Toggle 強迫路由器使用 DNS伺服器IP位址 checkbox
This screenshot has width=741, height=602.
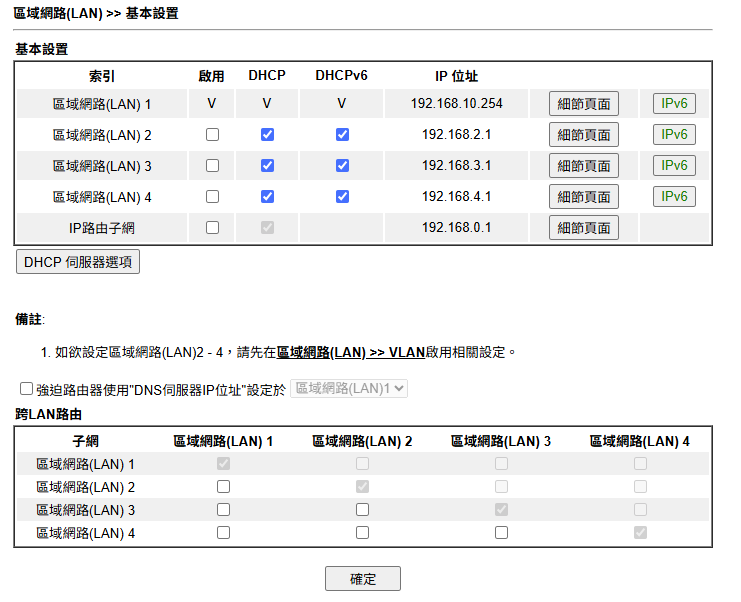coord(26,389)
